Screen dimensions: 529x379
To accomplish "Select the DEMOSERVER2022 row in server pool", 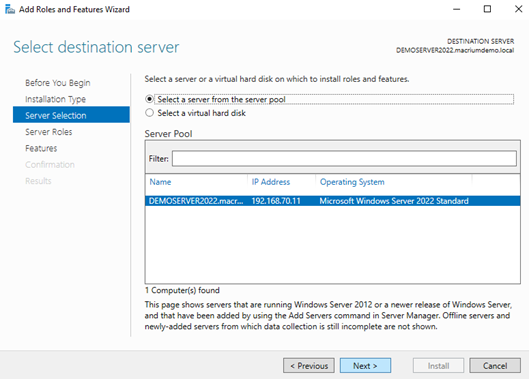I will [333, 201].
